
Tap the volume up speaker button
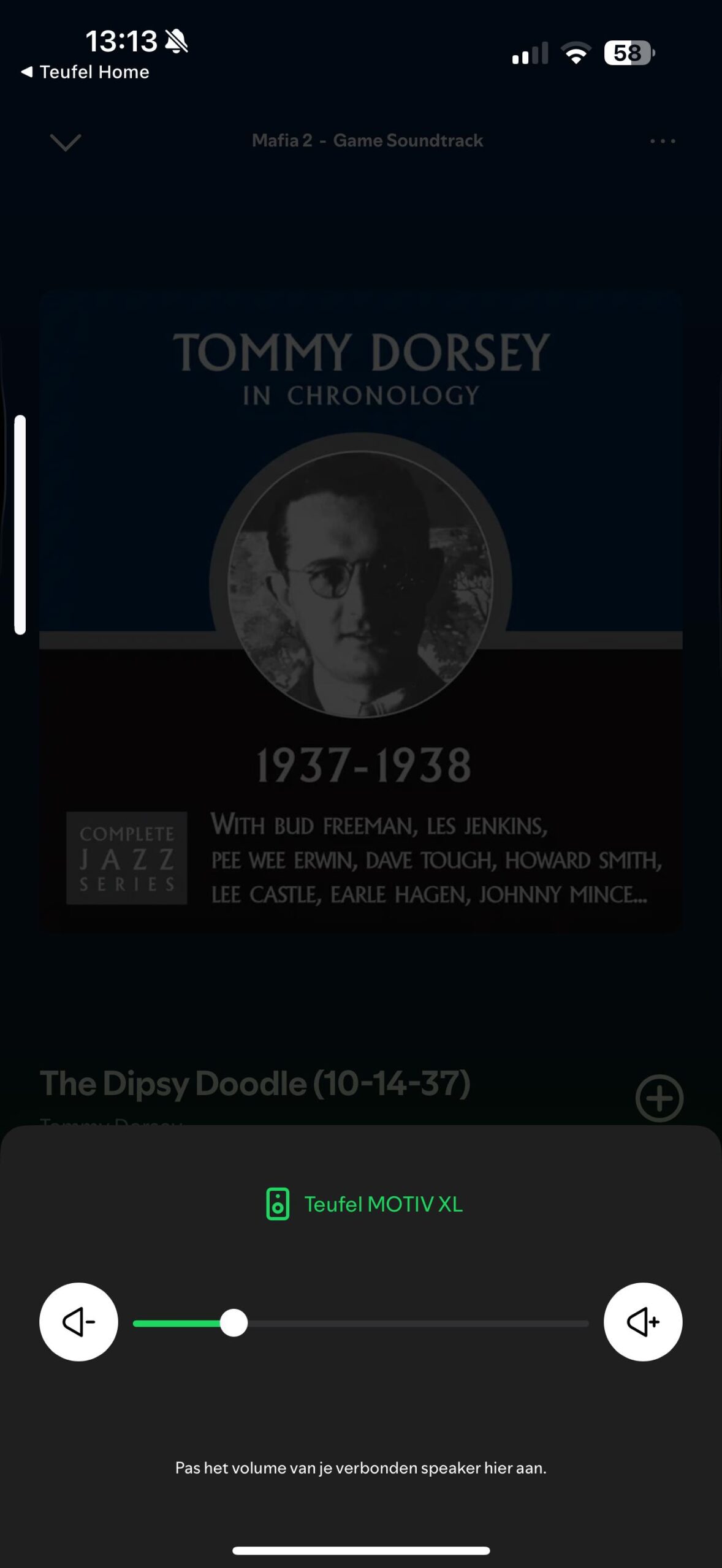(643, 1322)
